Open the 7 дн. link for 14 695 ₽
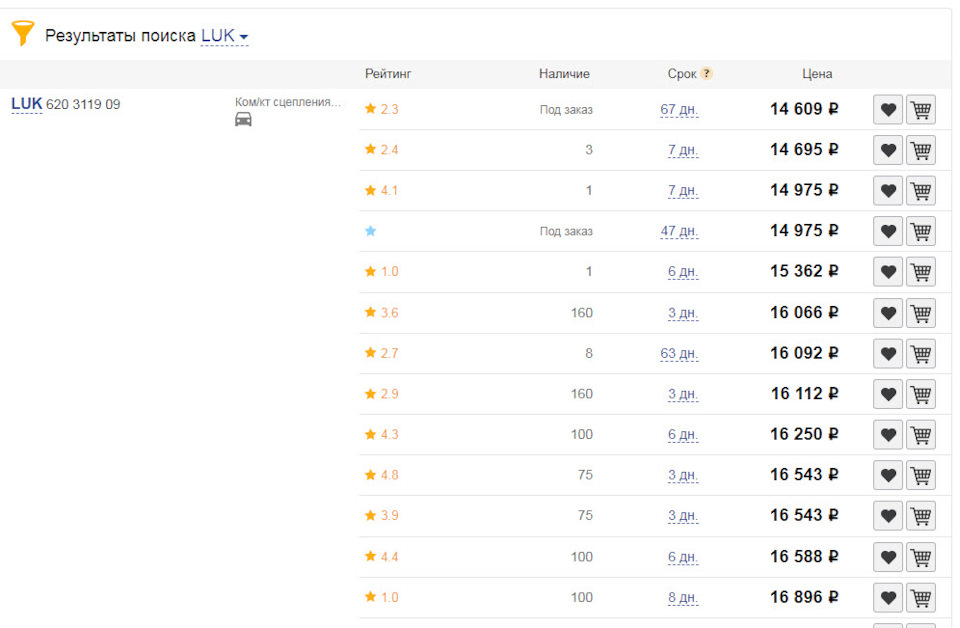Image resolution: width=960 pixels, height=628 pixels. tap(683, 150)
